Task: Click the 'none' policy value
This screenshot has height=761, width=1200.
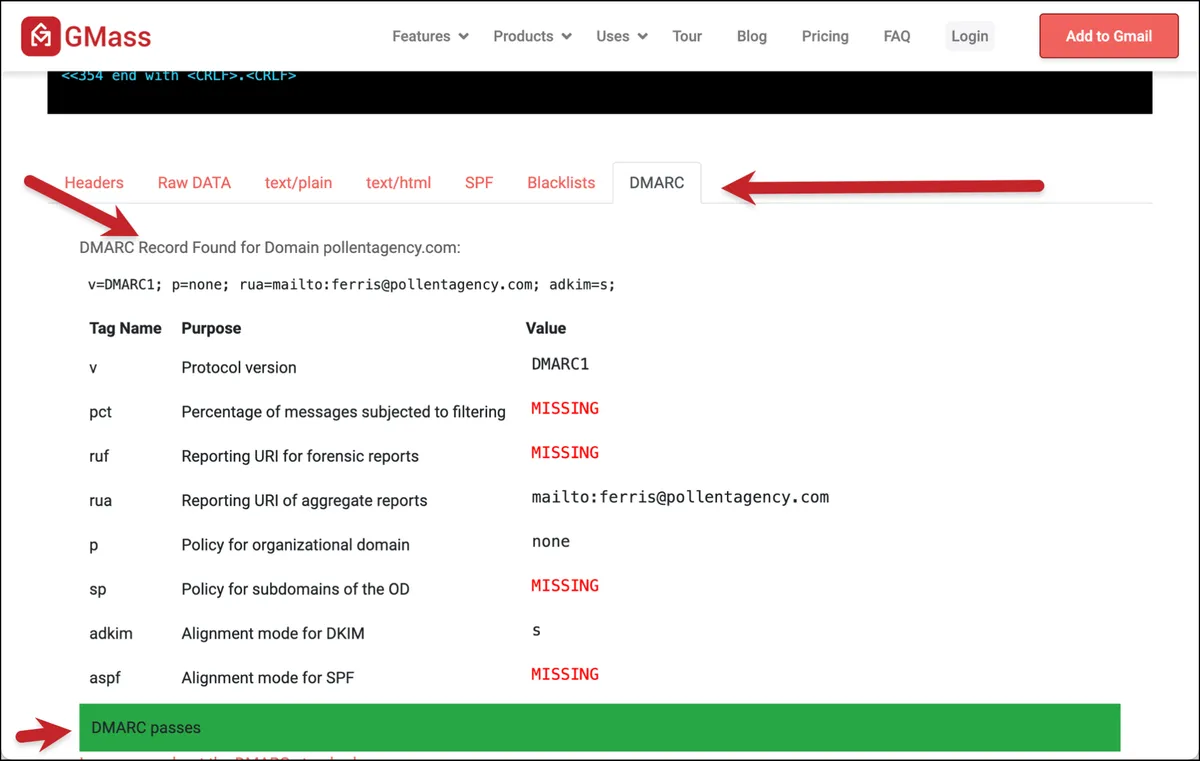Action: (x=551, y=542)
